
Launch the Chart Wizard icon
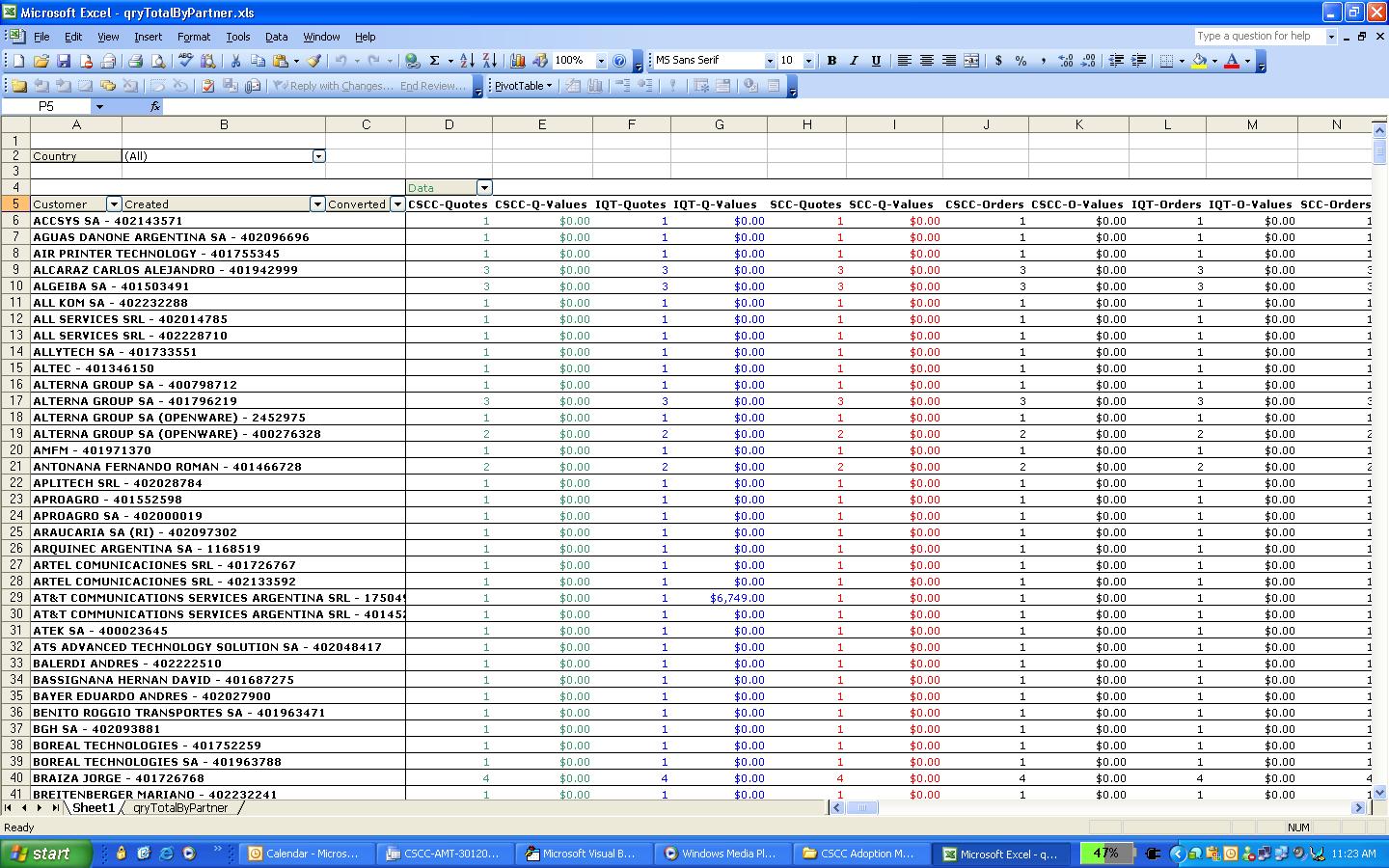pos(517,61)
